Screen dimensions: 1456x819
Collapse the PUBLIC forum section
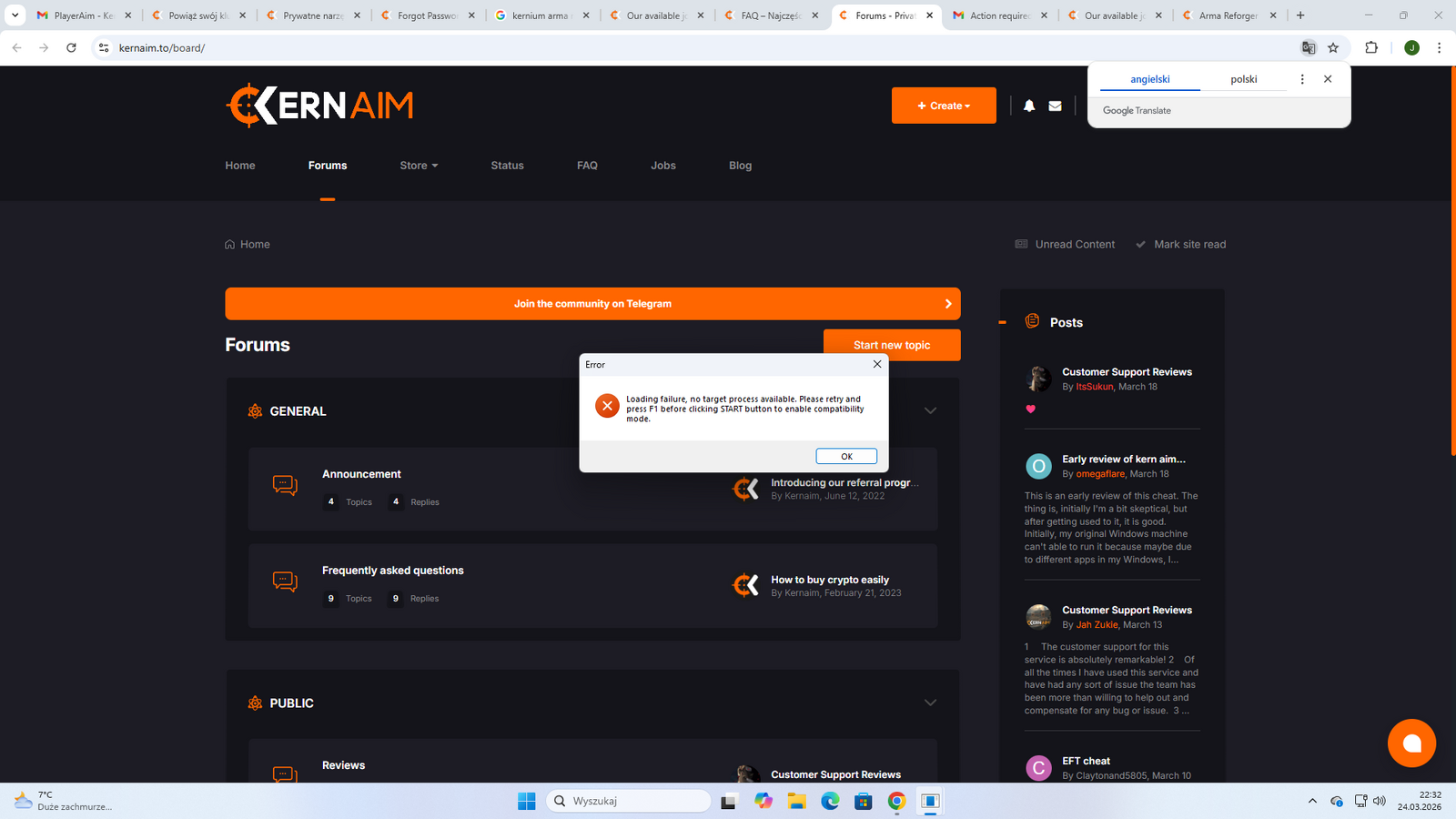(x=930, y=703)
